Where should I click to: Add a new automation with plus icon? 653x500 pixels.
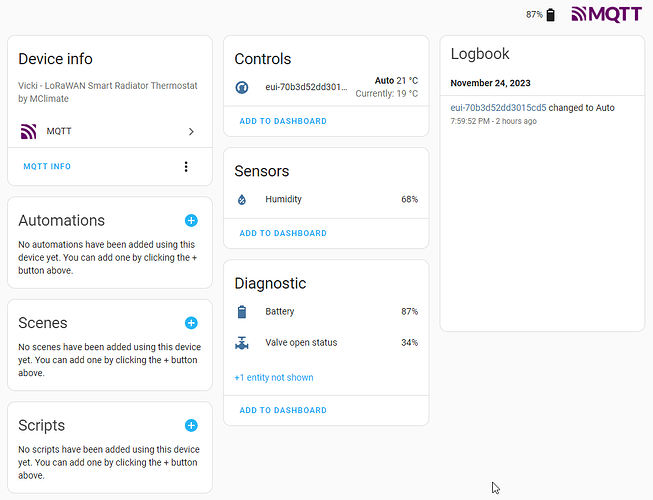point(191,220)
